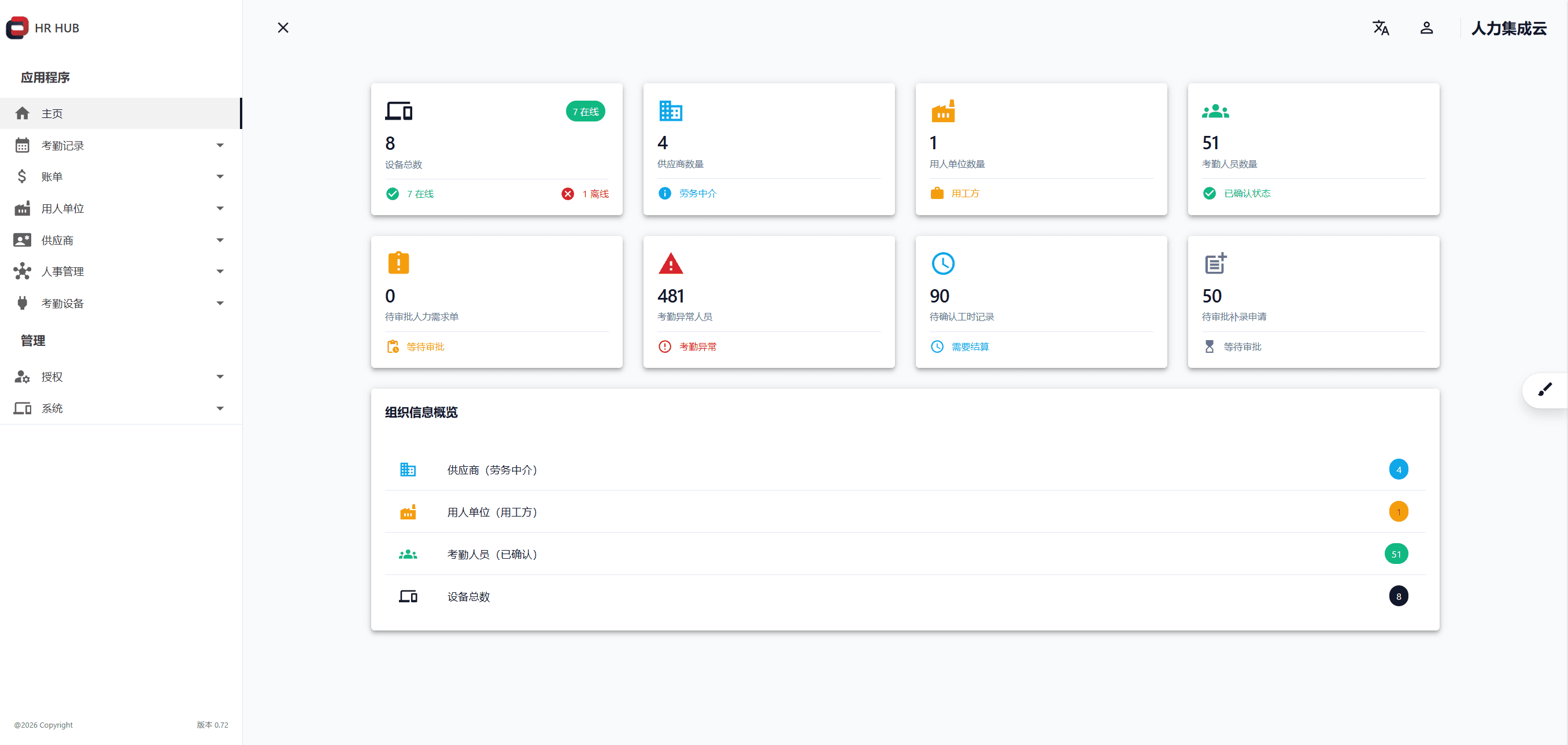Click the red attendance anomaly warning icon
The width and height of the screenshot is (1568, 745).
click(x=670, y=264)
